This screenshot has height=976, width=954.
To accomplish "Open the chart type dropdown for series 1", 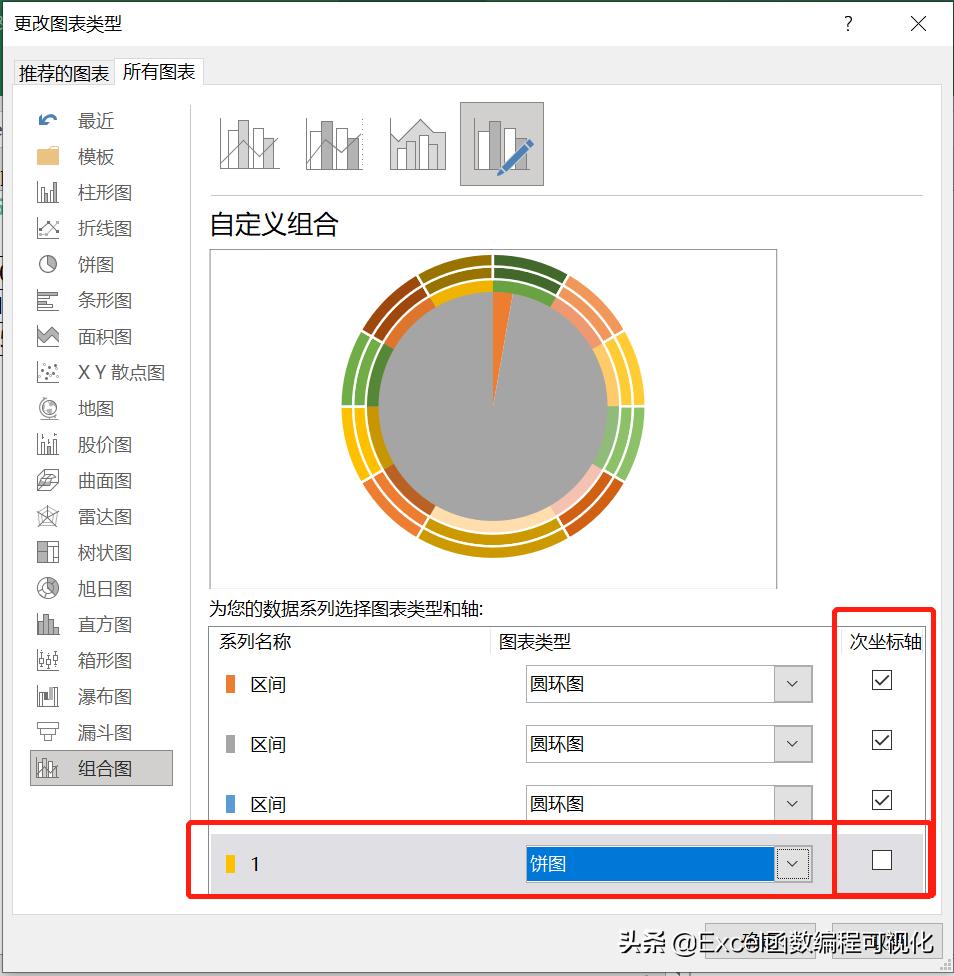I will pyautogui.click(x=793, y=863).
